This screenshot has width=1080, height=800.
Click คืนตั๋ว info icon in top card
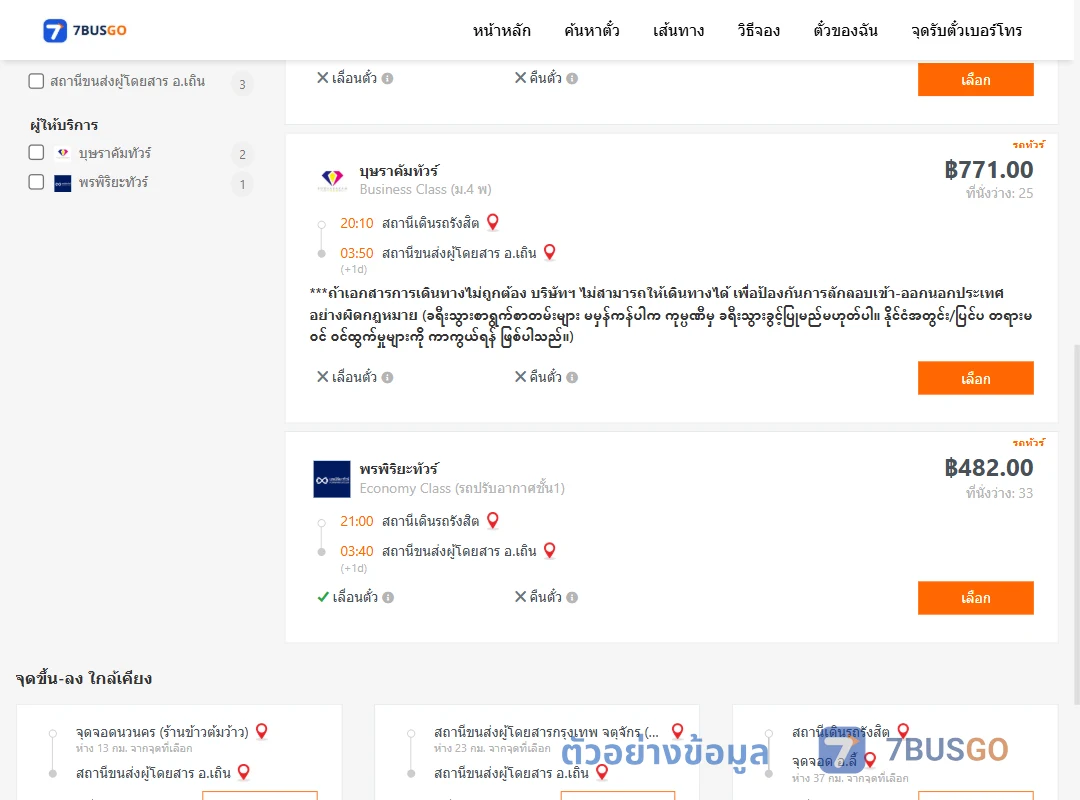572,79
